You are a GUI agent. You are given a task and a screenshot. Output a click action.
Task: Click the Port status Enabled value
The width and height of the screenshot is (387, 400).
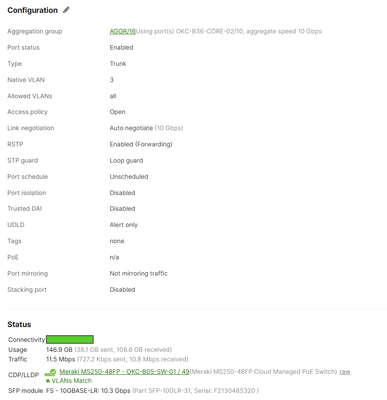[121, 47]
